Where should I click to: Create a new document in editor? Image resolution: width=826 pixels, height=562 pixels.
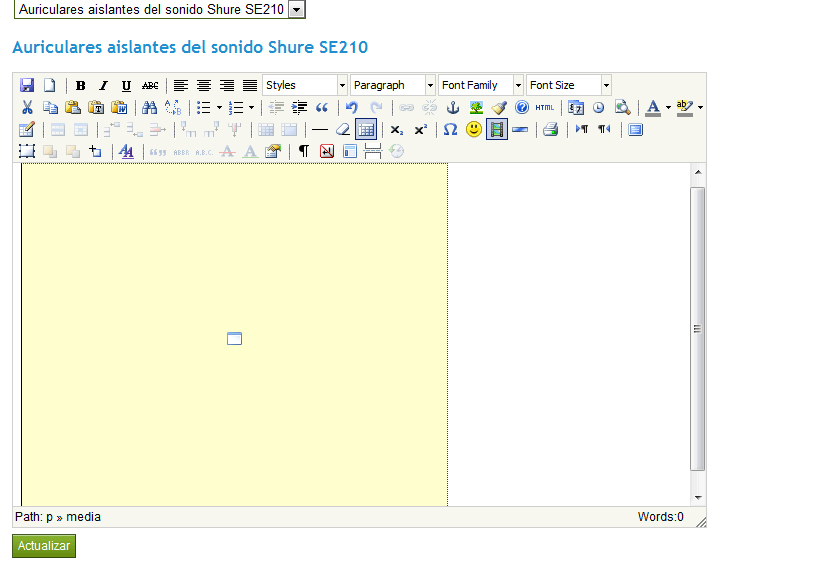tap(50, 85)
